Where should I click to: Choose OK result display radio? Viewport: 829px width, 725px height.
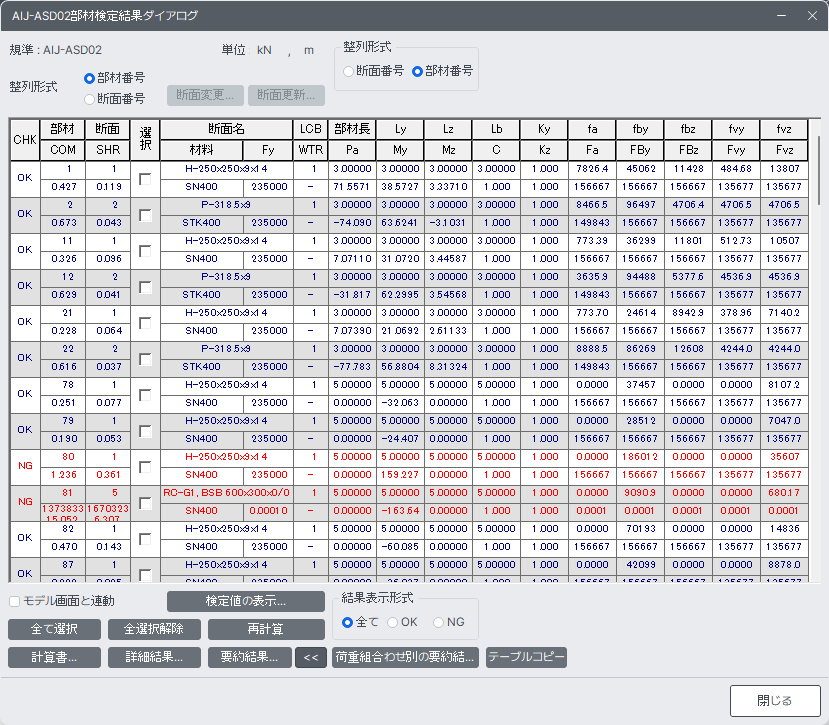point(392,622)
